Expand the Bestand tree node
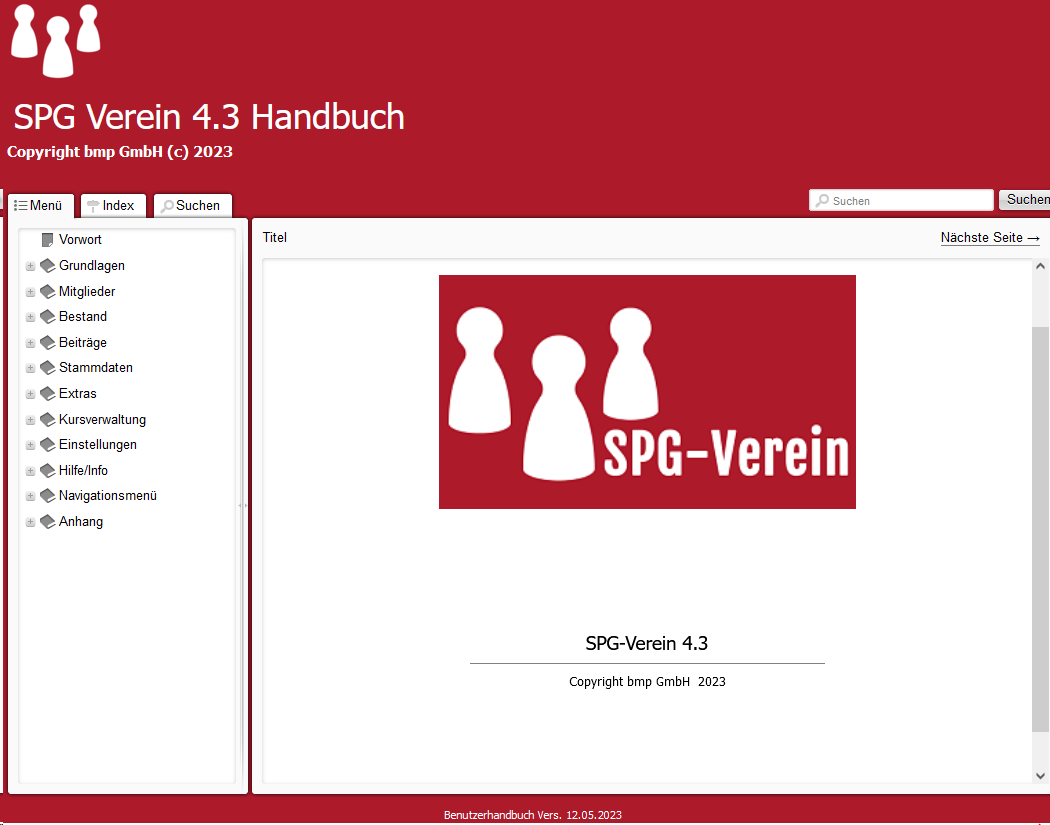 click(30, 318)
